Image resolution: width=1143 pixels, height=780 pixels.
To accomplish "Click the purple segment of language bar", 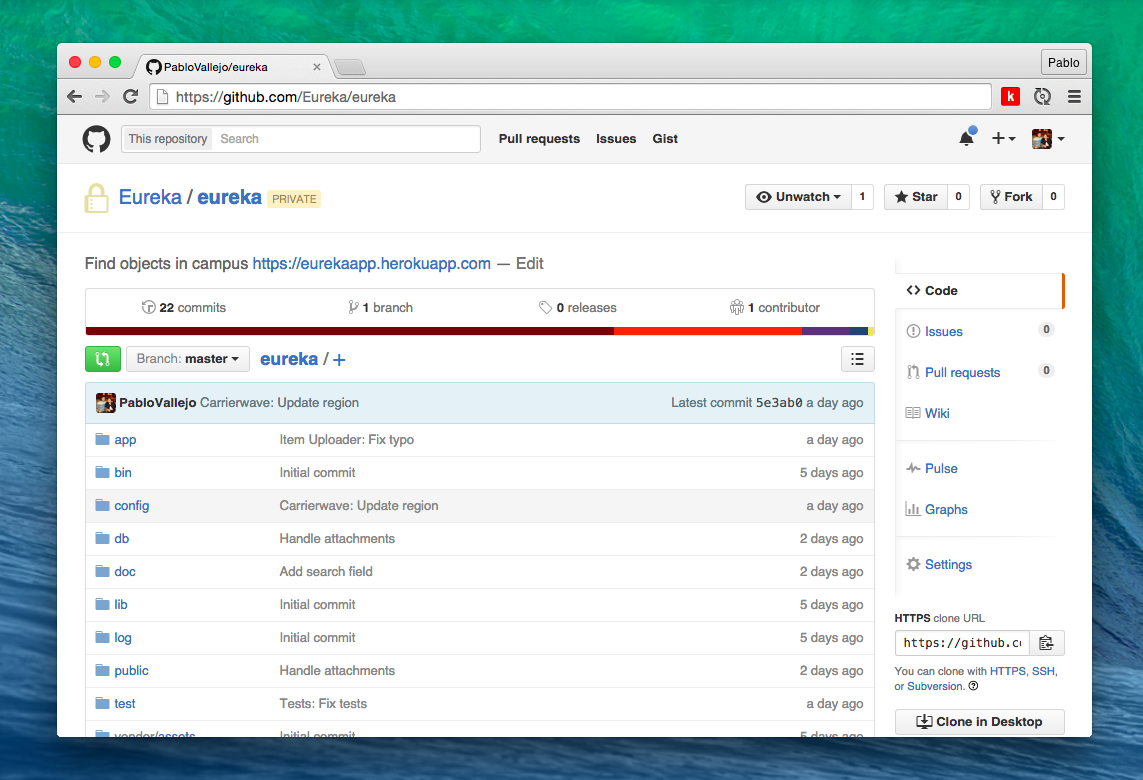I will (826, 331).
